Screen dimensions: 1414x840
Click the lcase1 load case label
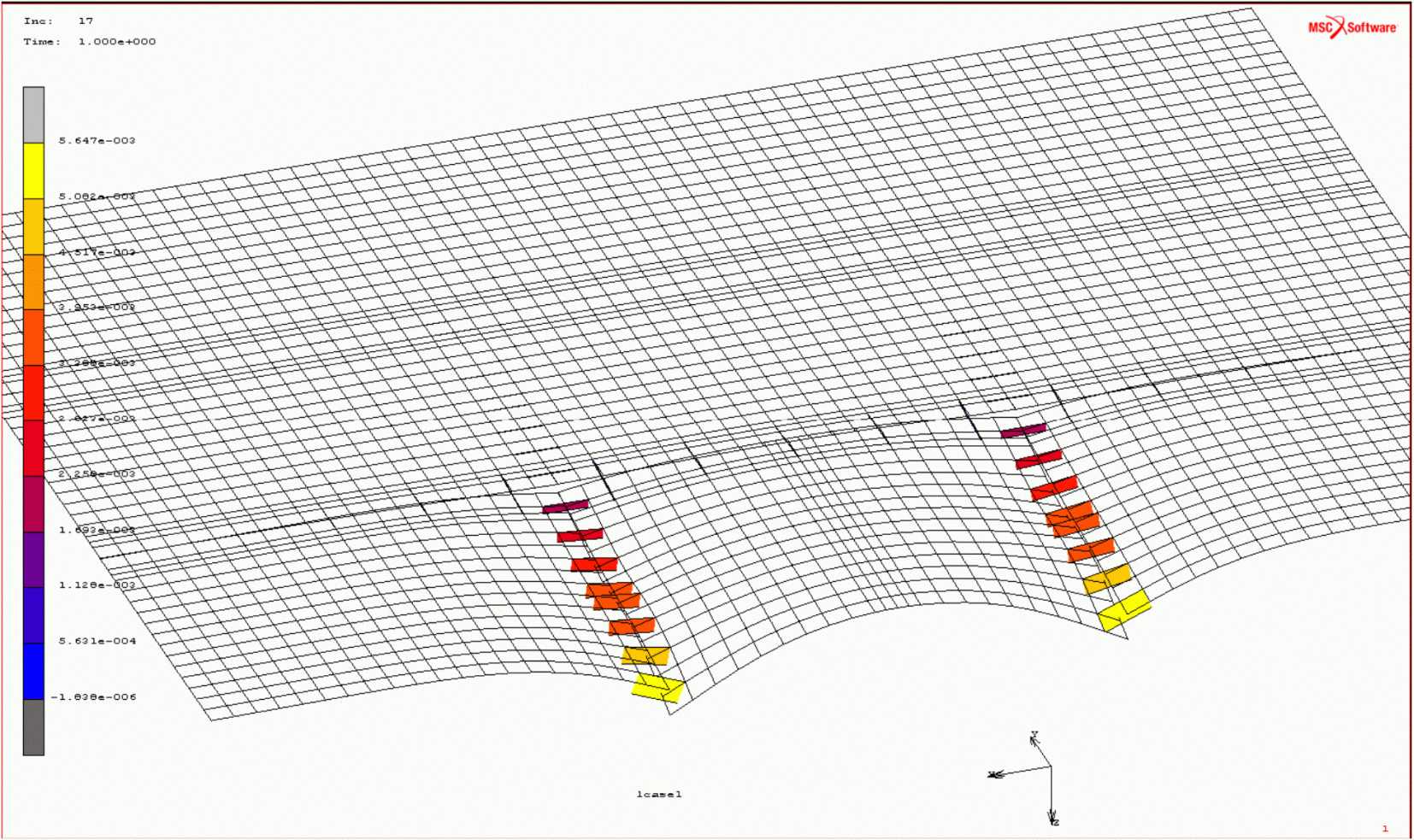(x=658, y=795)
